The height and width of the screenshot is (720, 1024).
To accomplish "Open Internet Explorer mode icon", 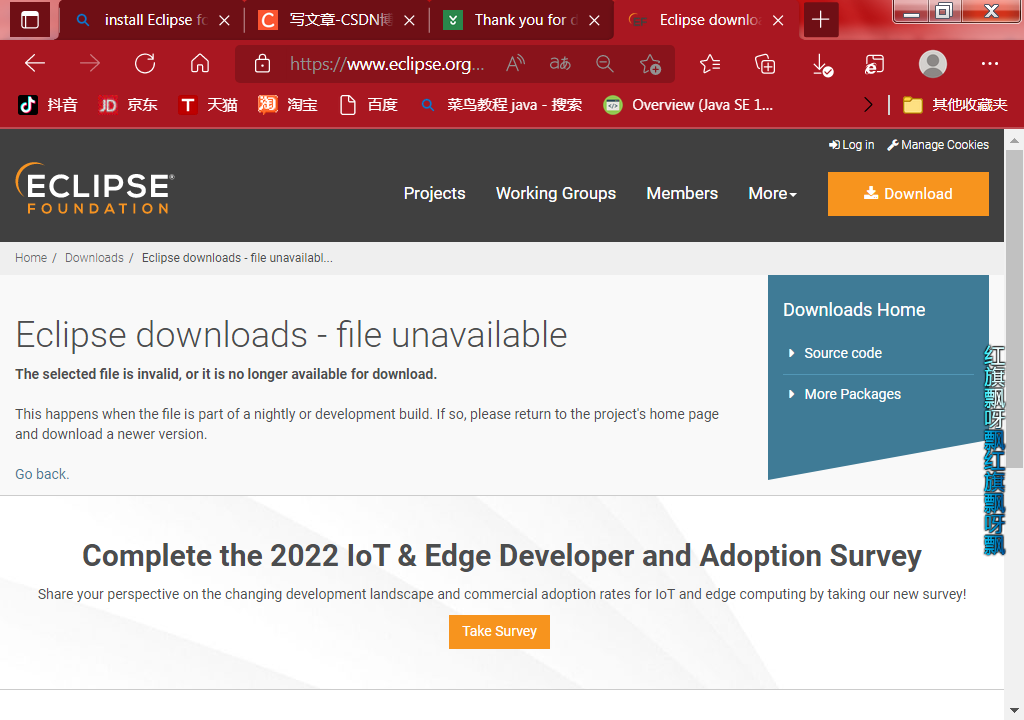I will (874, 64).
